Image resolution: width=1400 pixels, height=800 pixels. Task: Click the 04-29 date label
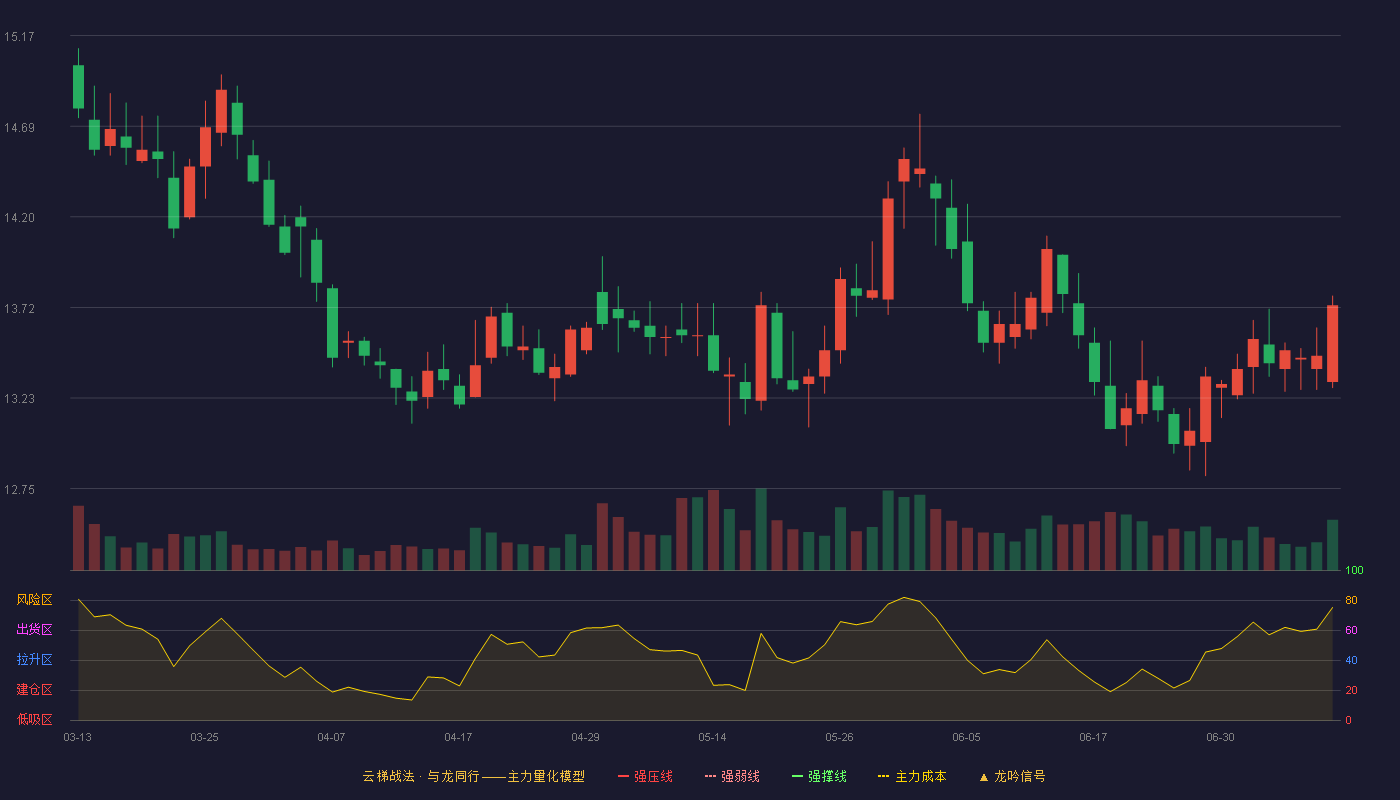pos(585,737)
